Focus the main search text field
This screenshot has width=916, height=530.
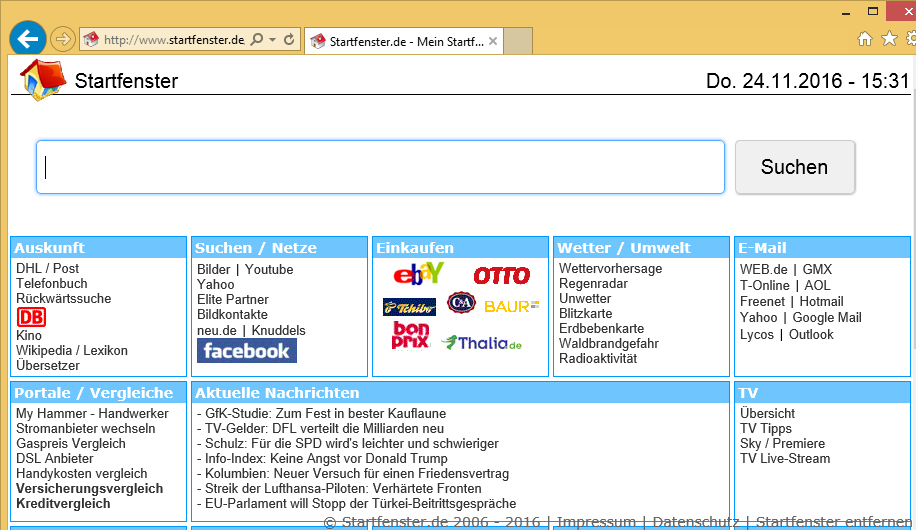pyautogui.click(x=380, y=167)
